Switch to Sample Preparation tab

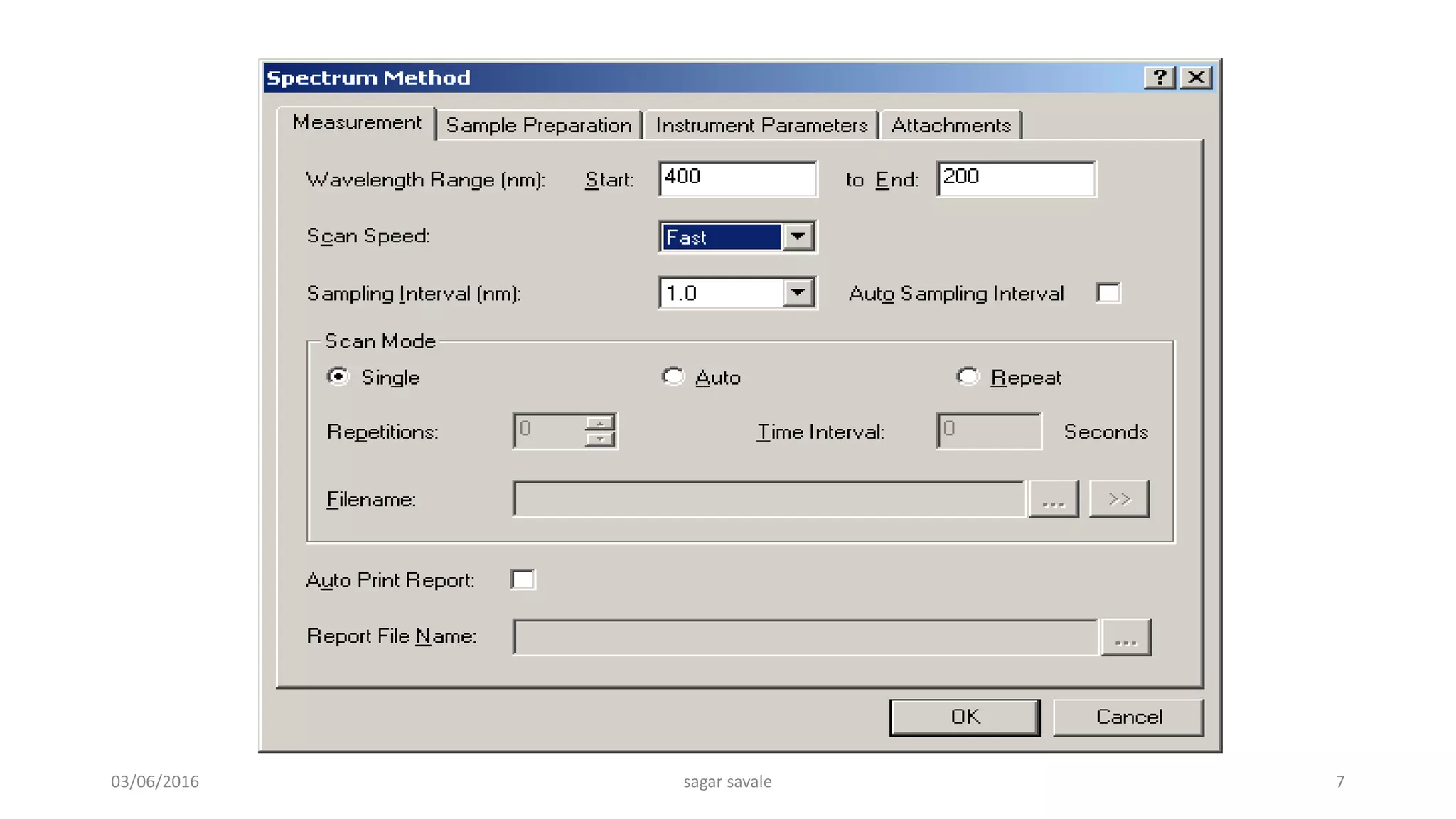click(539, 126)
